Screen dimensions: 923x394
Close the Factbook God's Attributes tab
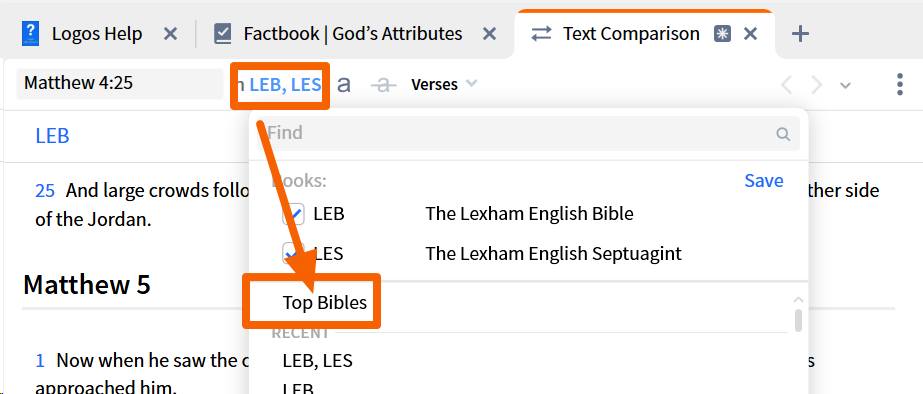489,34
